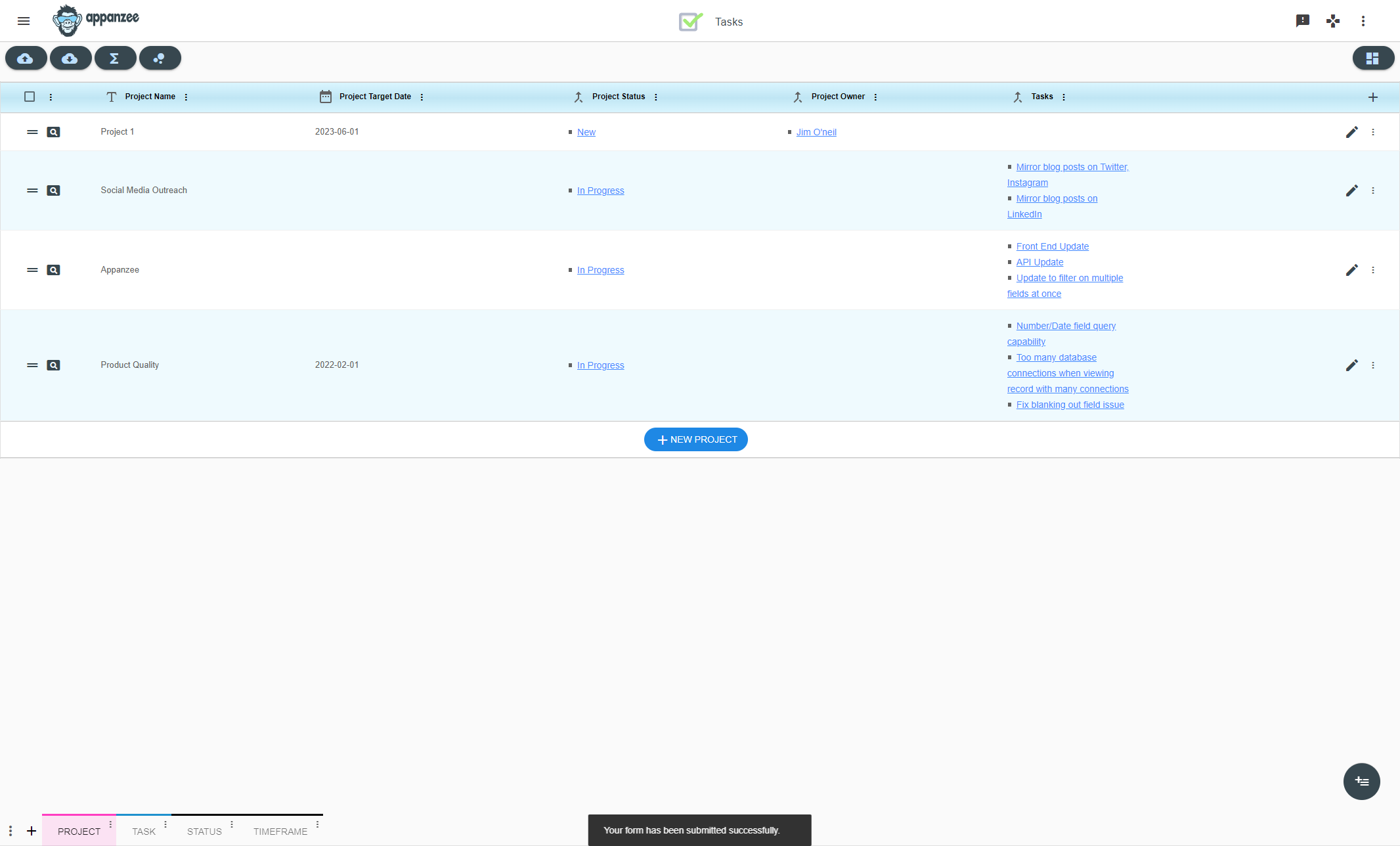Click the Project Target Date column header
Viewport: 1400px width, 846px height.
point(375,97)
